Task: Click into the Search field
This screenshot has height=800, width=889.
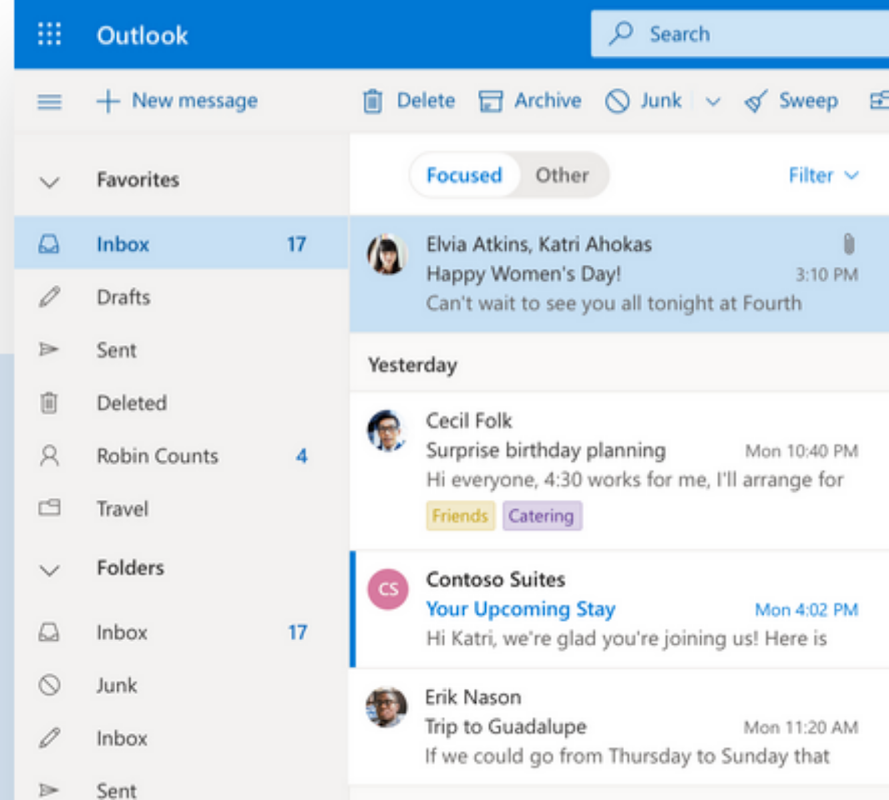Action: click(x=740, y=34)
